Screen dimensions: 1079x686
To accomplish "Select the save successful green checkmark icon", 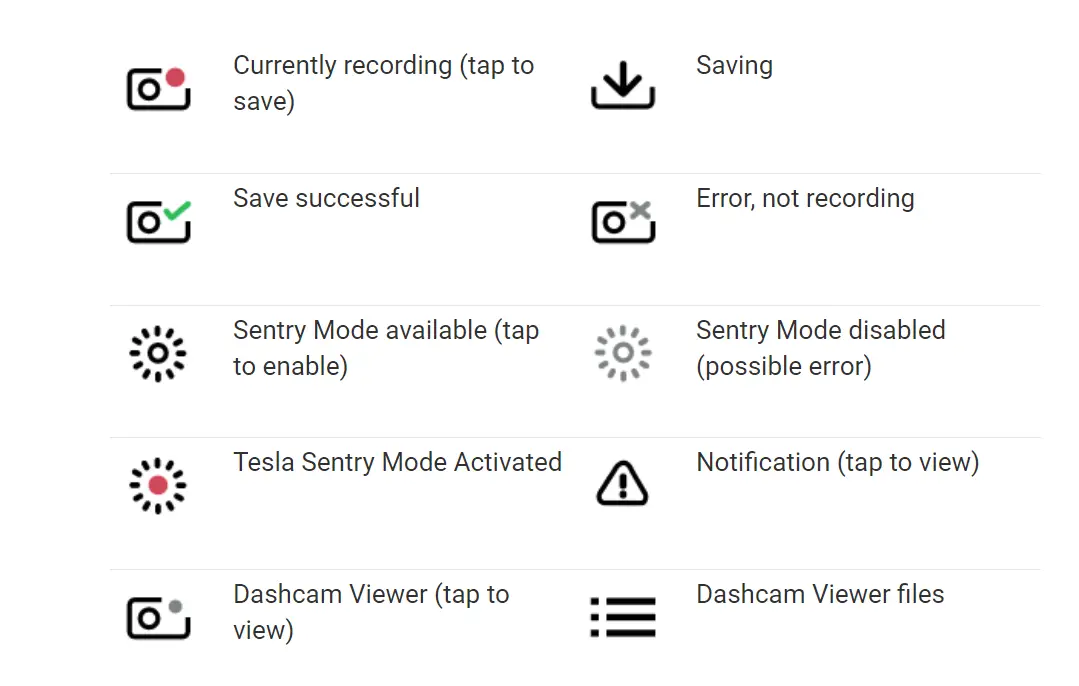I will tap(158, 221).
